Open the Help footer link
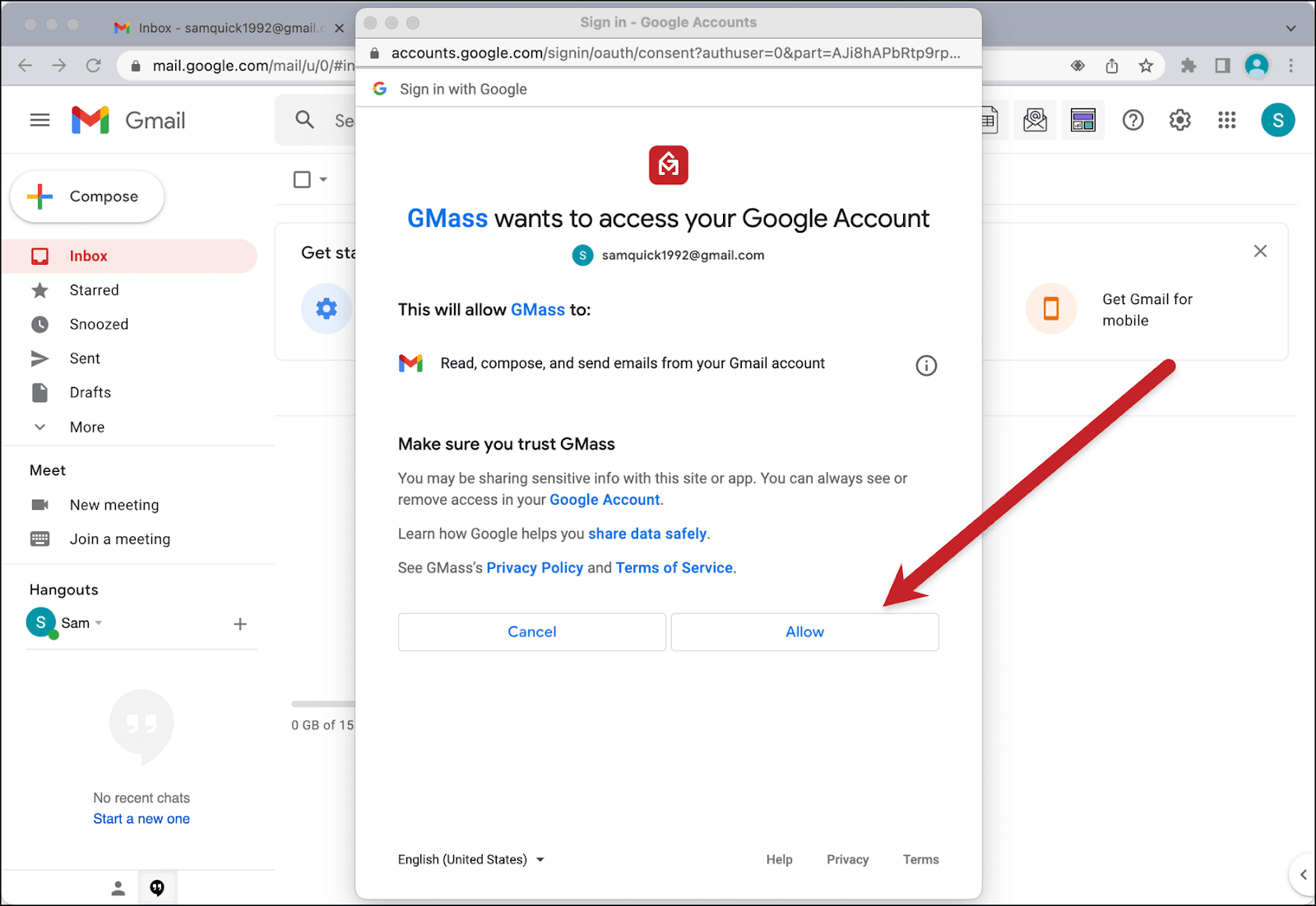Viewport: 1316px width, 906px height. click(x=779, y=859)
